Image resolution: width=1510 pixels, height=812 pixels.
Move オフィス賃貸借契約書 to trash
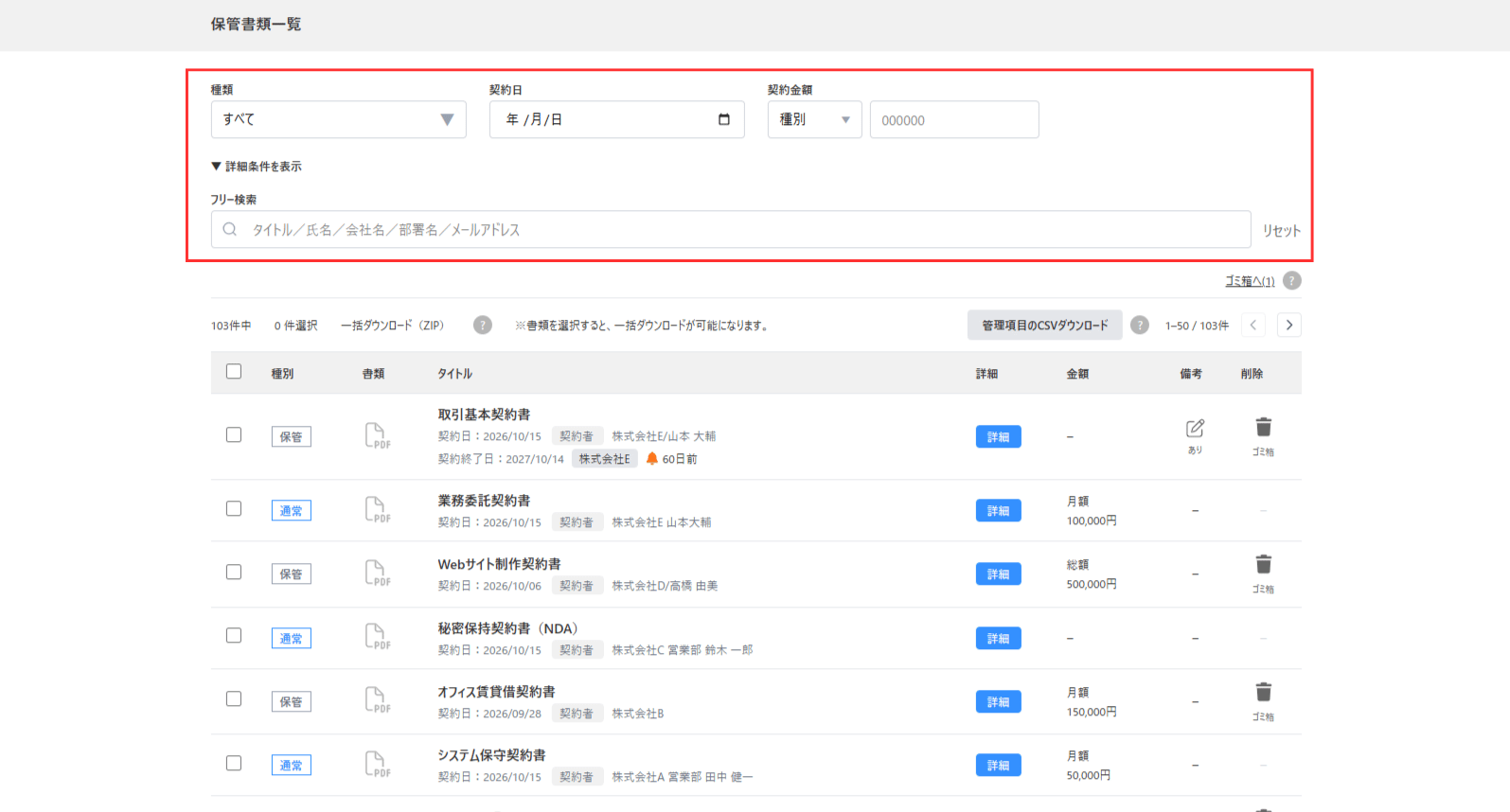click(1263, 693)
